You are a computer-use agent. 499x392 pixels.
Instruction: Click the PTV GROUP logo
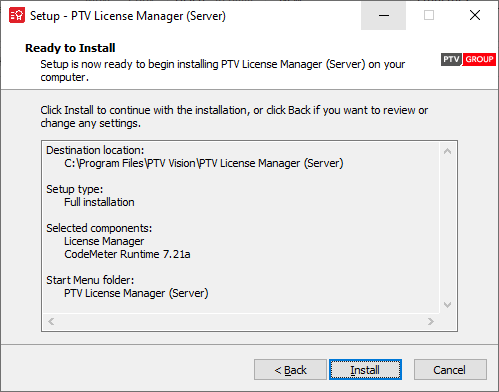(x=468, y=59)
